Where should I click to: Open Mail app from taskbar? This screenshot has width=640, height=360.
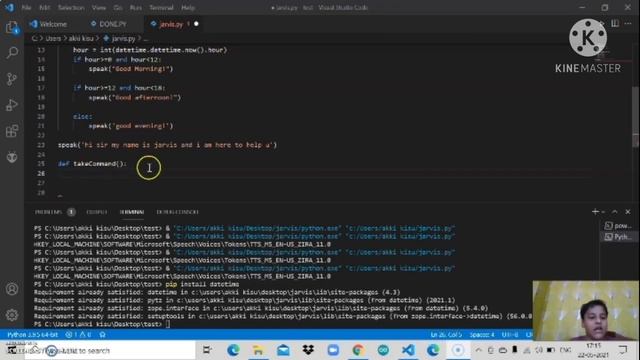tap(283, 350)
